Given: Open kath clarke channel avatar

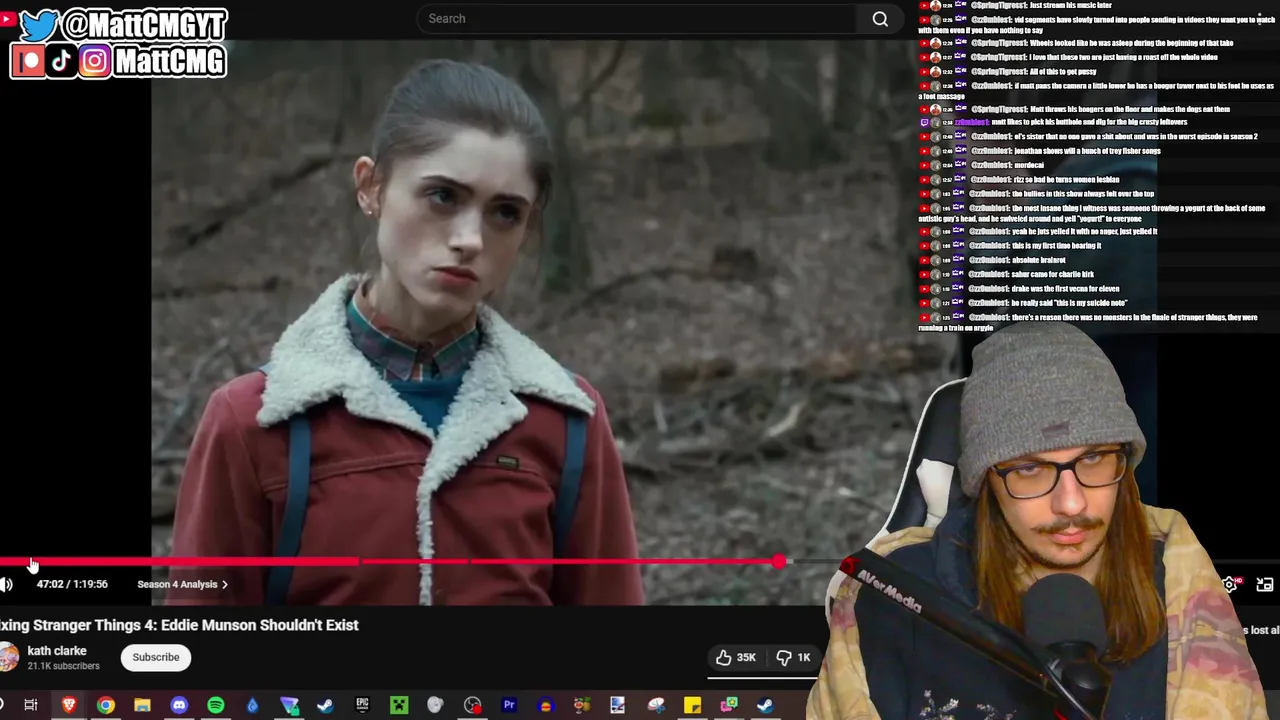Looking at the screenshot, I should [8, 657].
